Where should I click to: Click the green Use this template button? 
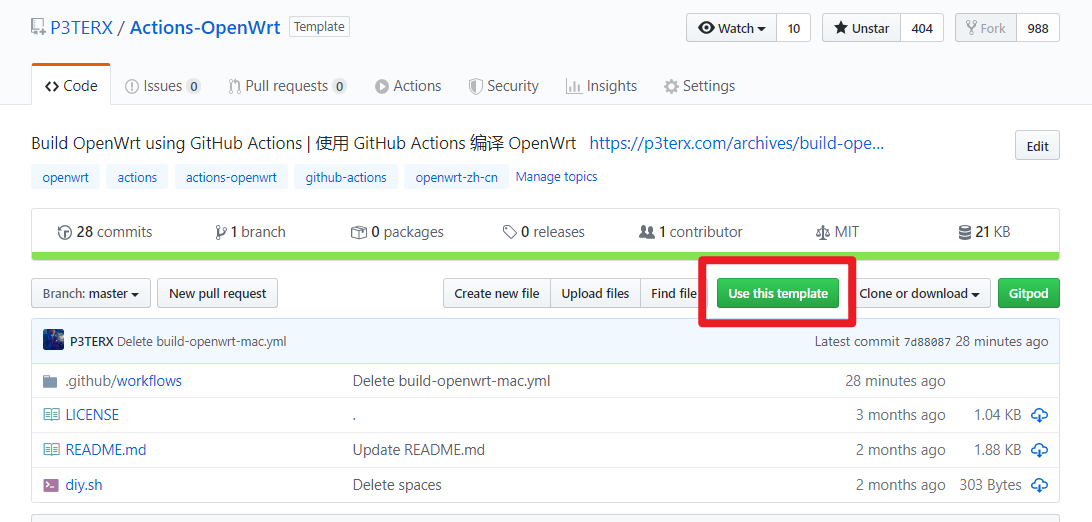pos(778,294)
